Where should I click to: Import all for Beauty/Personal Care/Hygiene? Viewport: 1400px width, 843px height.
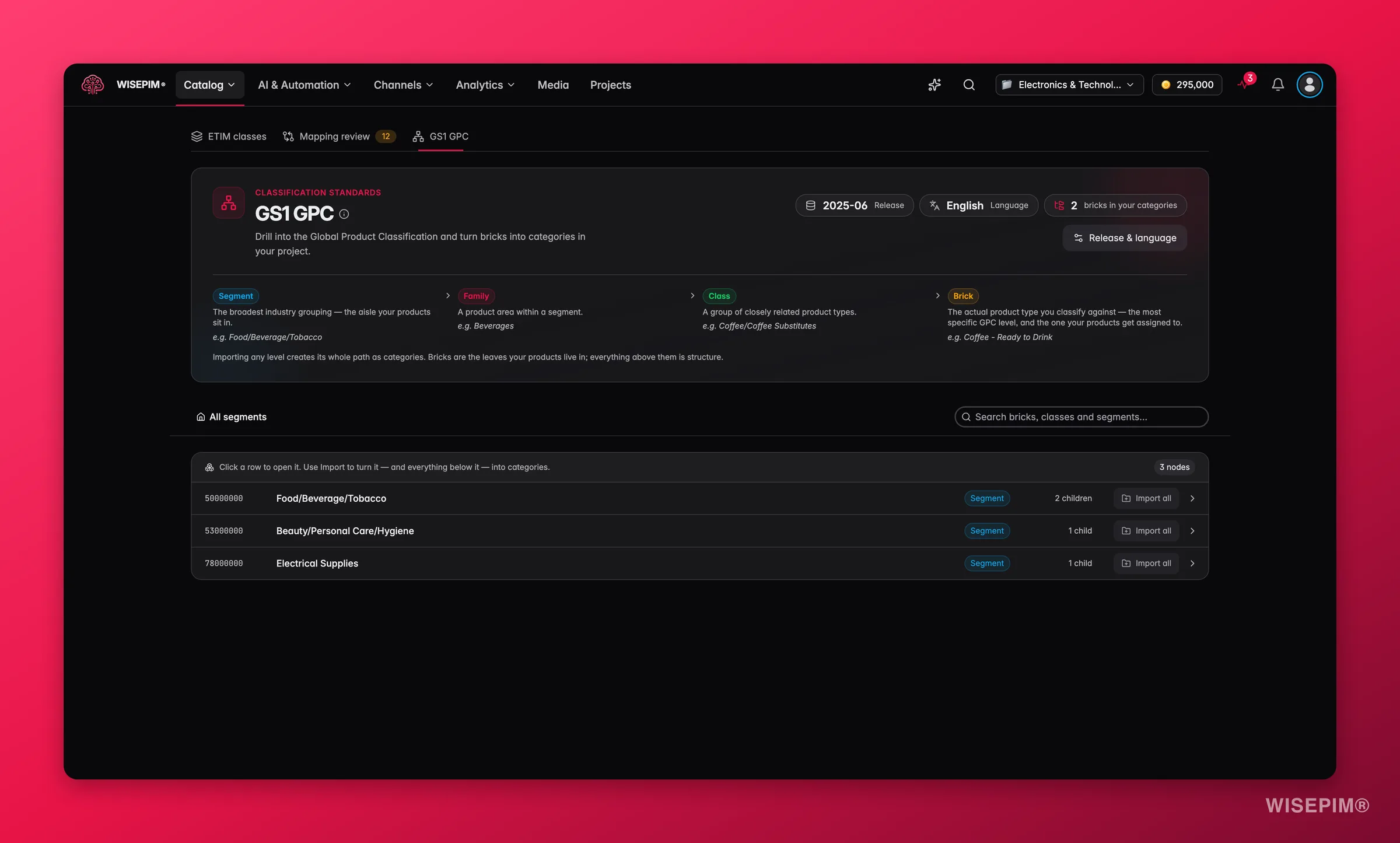pyautogui.click(x=1146, y=531)
